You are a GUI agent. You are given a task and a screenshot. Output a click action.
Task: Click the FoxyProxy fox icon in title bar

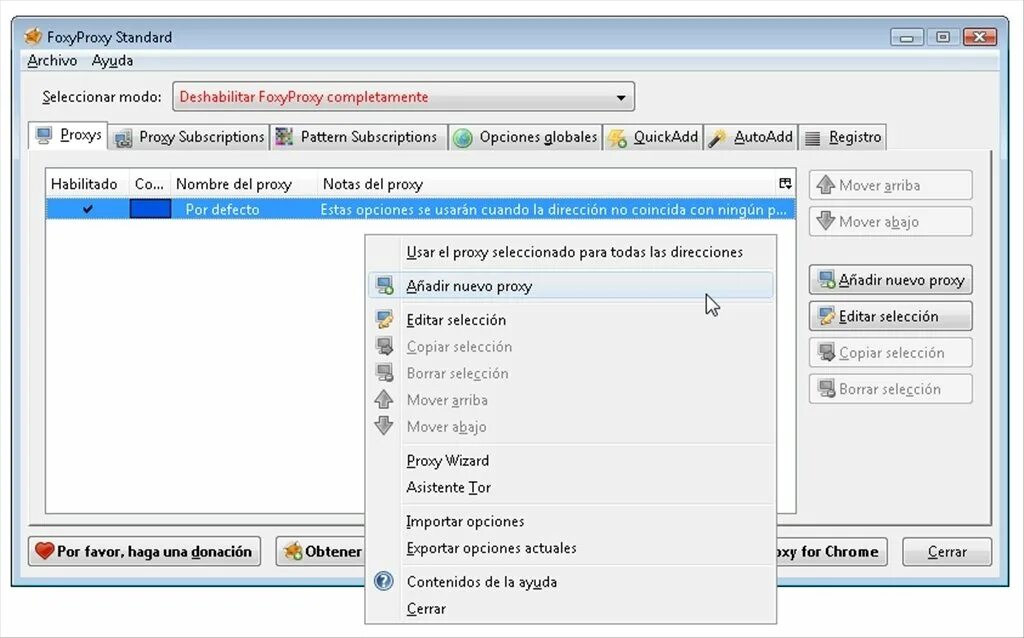(33, 35)
